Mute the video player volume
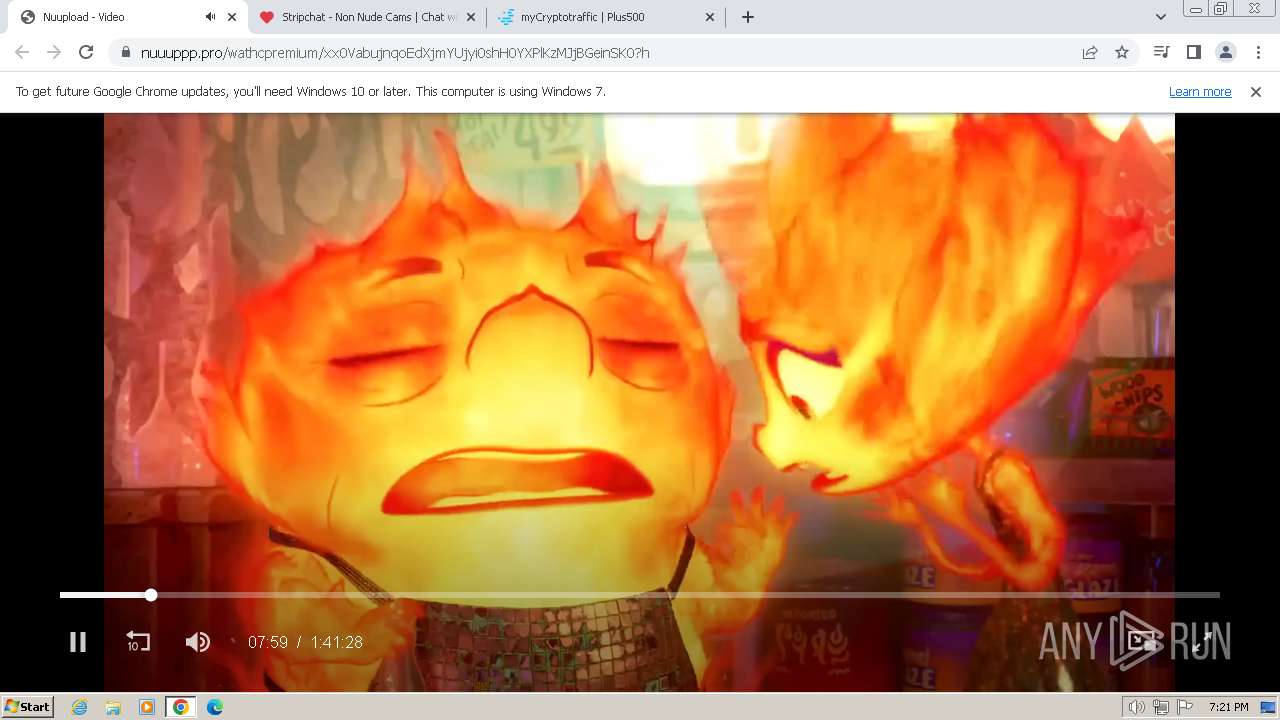The width and height of the screenshot is (1280, 720). pos(198,642)
